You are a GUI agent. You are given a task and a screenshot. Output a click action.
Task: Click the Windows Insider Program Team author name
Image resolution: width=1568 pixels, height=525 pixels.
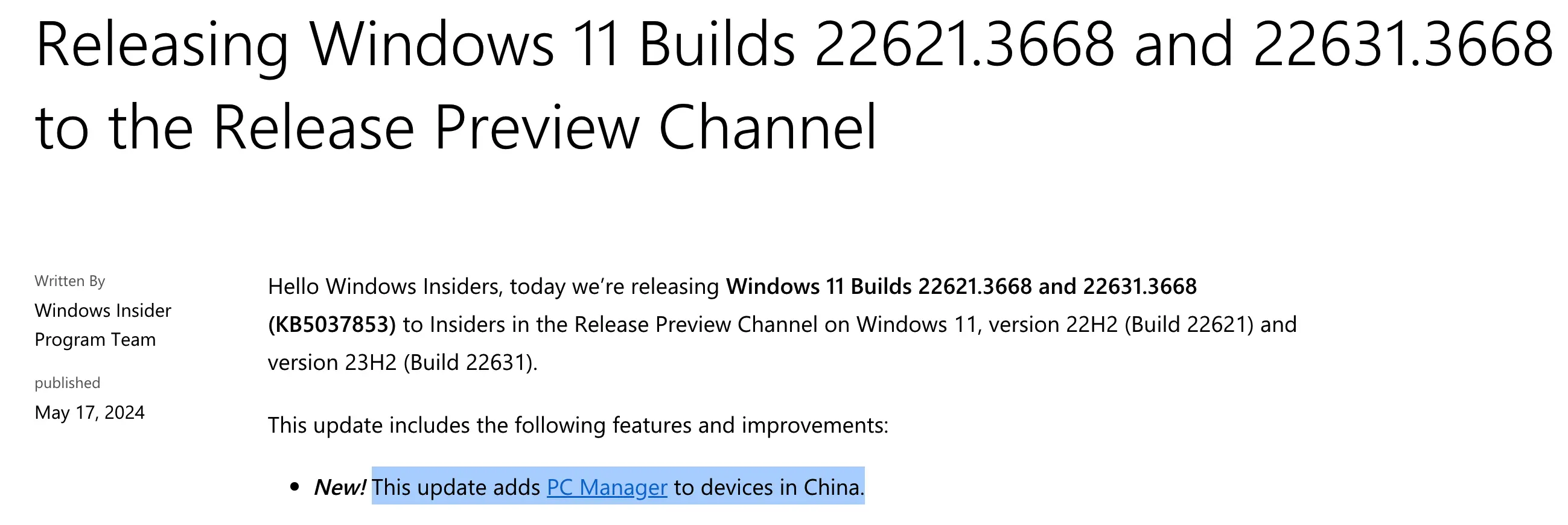[x=103, y=325]
